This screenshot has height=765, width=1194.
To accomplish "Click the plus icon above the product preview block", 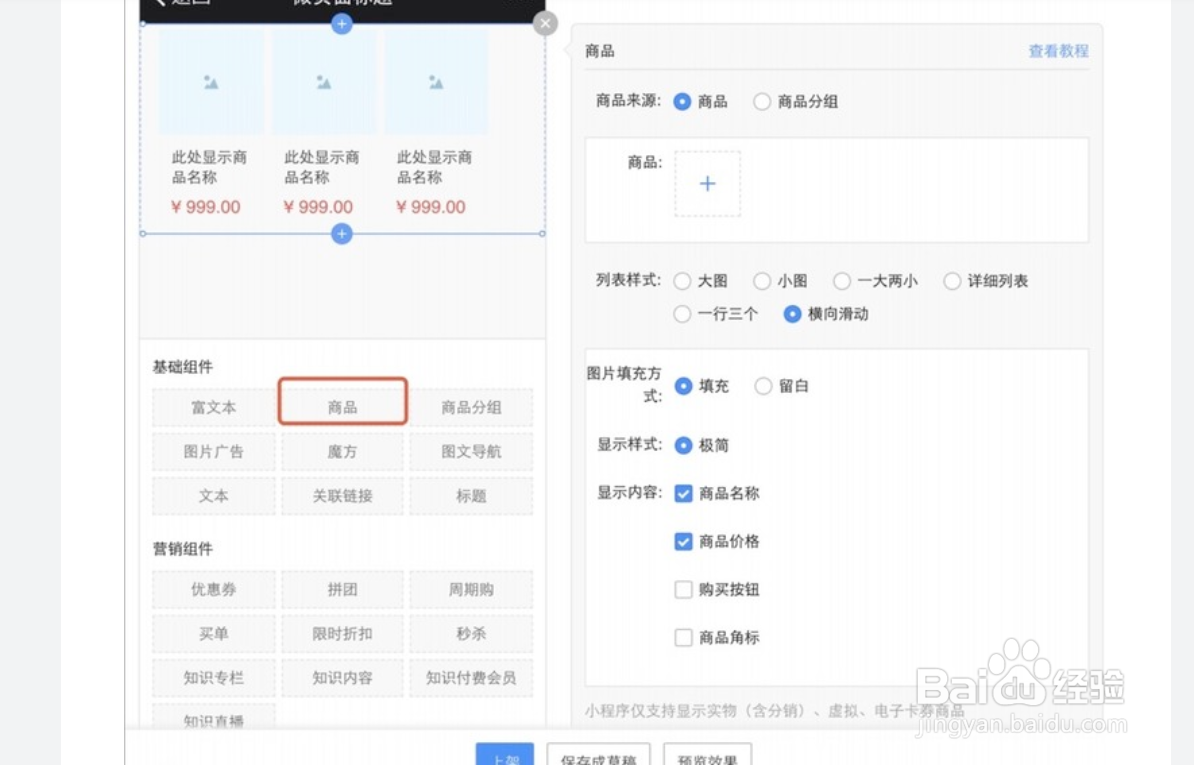I will 342,24.
